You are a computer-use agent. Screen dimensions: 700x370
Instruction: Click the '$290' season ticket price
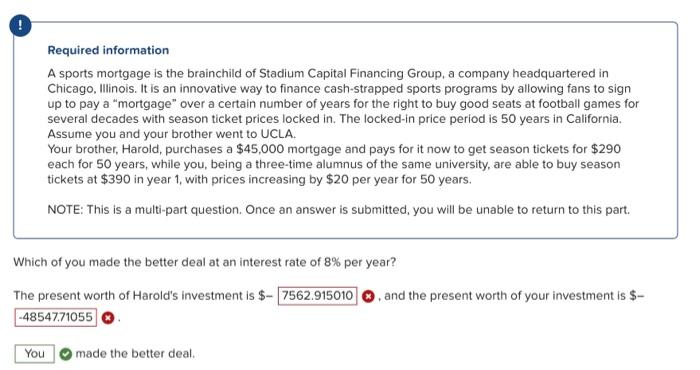click(x=606, y=149)
